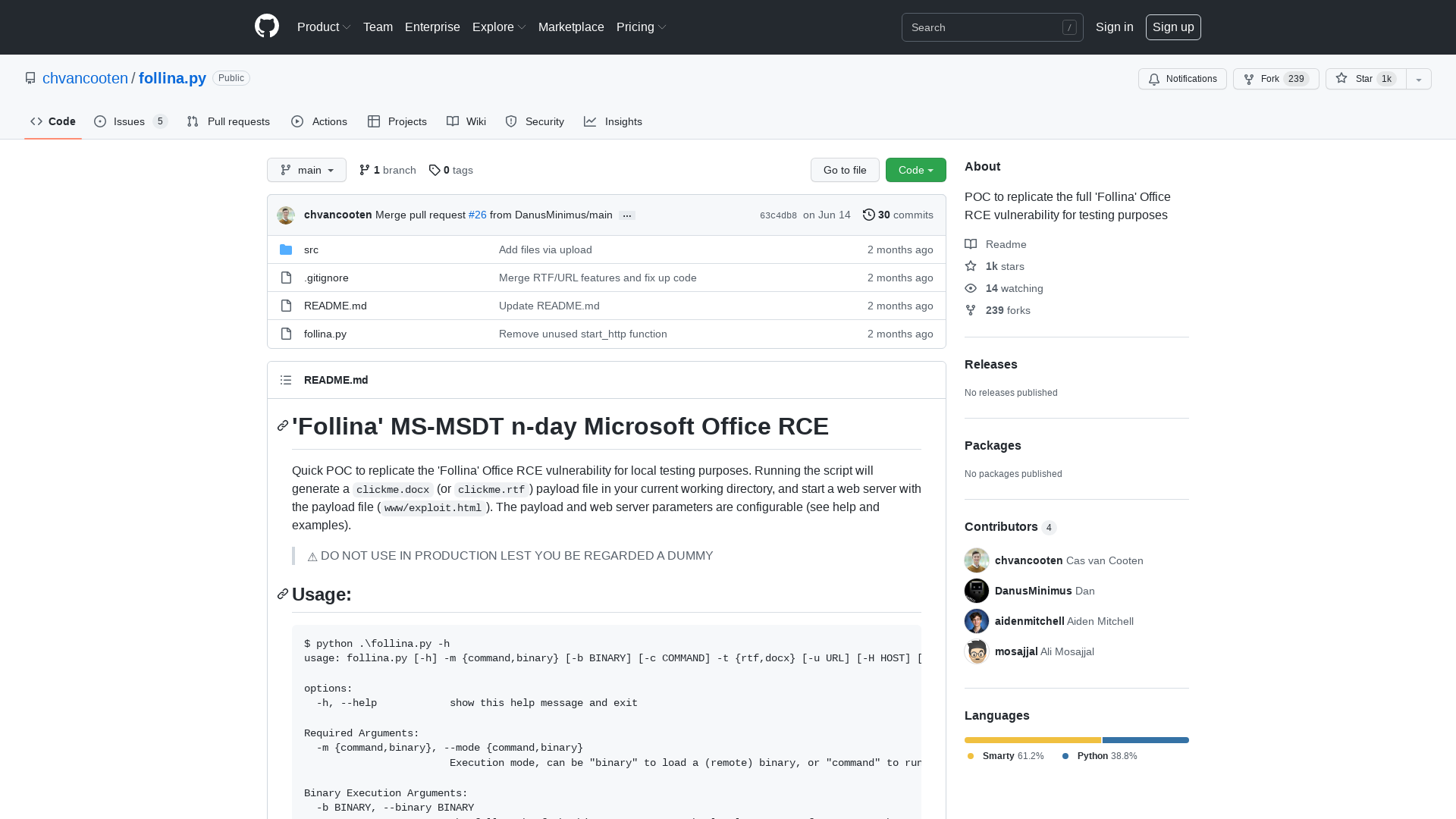The image size is (1456, 819).
Task: Click the Team navigation link
Action: (378, 27)
